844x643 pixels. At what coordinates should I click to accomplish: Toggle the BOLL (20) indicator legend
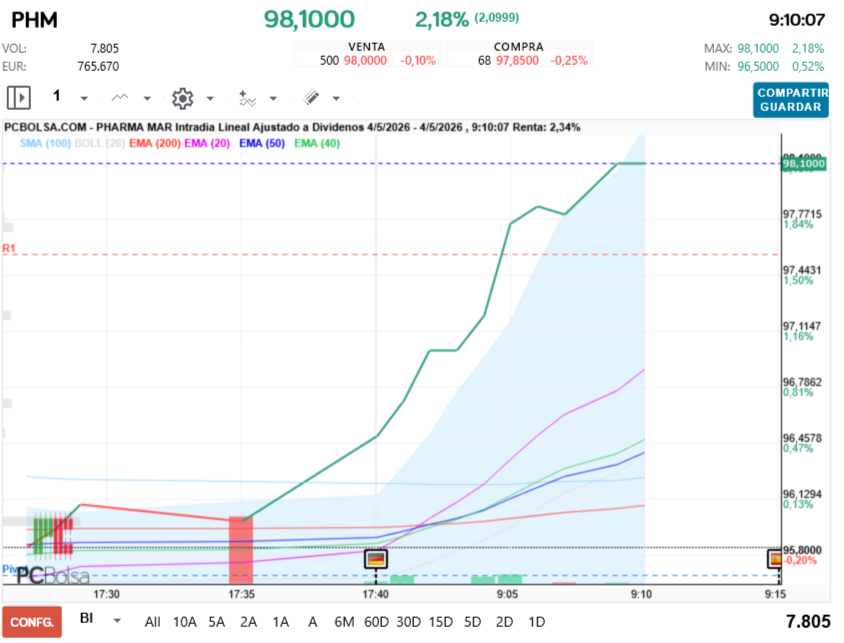click(x=100, y=143)
